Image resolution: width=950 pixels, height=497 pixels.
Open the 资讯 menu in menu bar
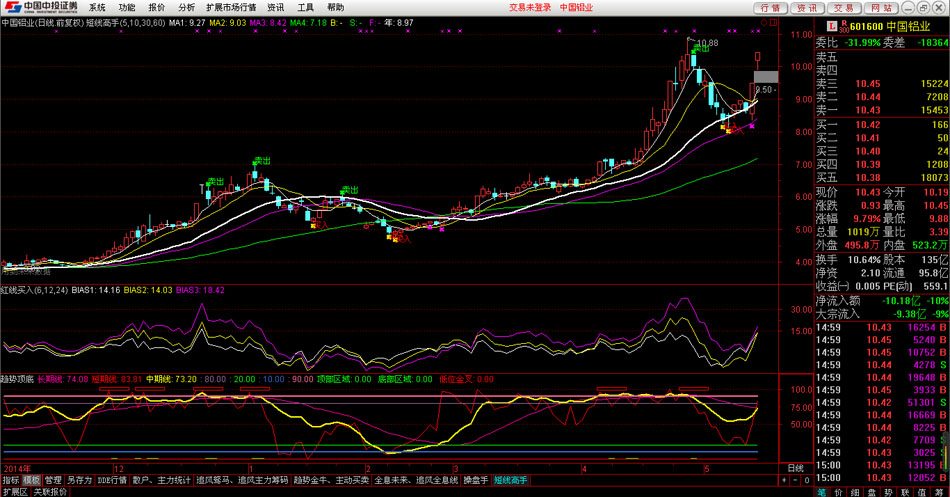tap(276, 7)
